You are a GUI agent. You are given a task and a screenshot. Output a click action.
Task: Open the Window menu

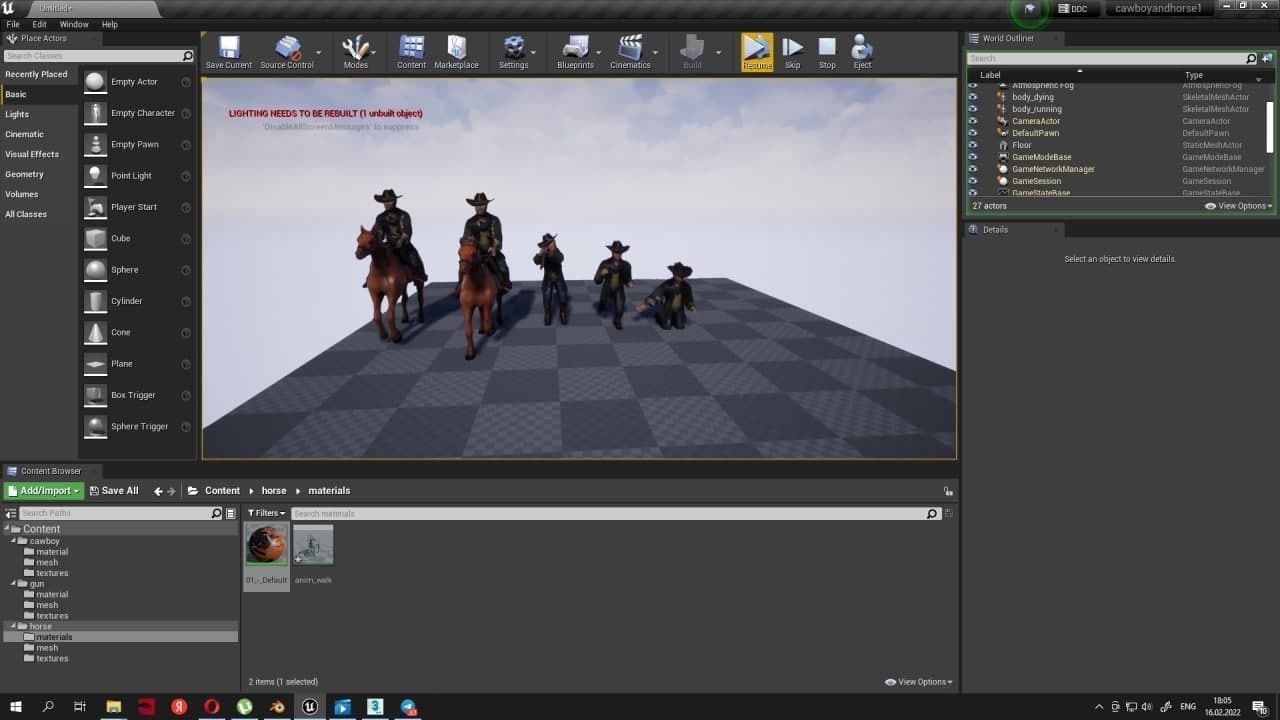tap(74, 24)
